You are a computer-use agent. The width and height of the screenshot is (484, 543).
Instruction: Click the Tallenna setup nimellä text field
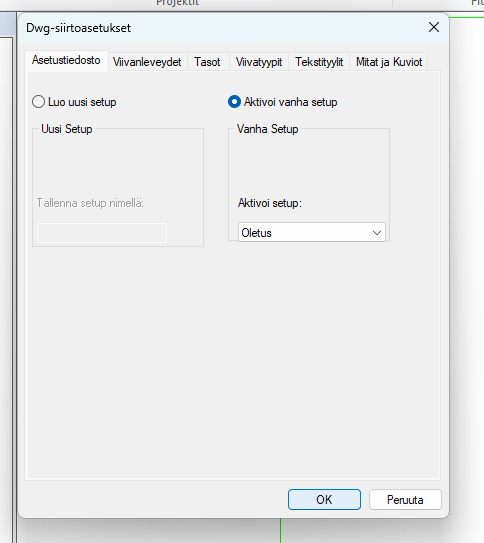[102, 233]
